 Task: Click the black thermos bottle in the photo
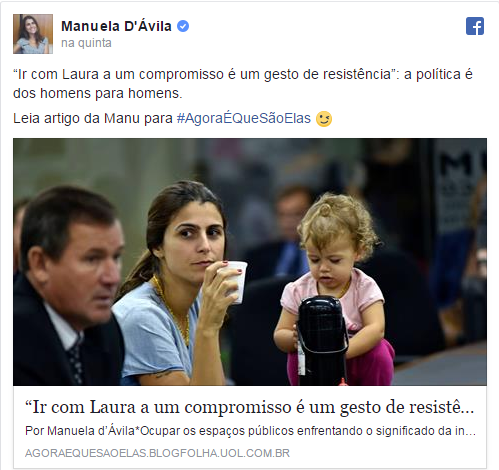[322, 340]
